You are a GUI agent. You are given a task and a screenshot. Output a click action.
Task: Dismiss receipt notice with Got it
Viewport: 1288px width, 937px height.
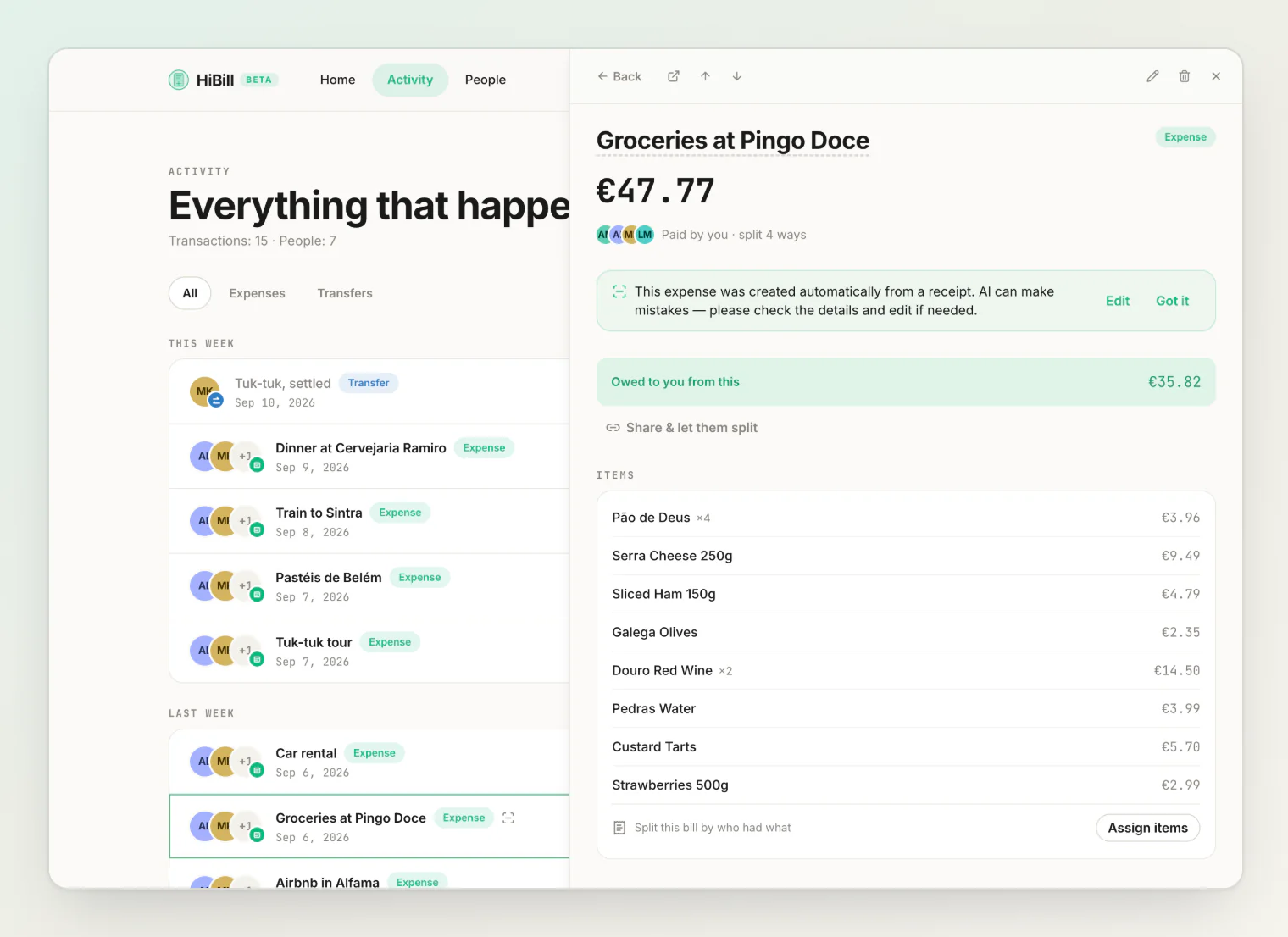1172,301
